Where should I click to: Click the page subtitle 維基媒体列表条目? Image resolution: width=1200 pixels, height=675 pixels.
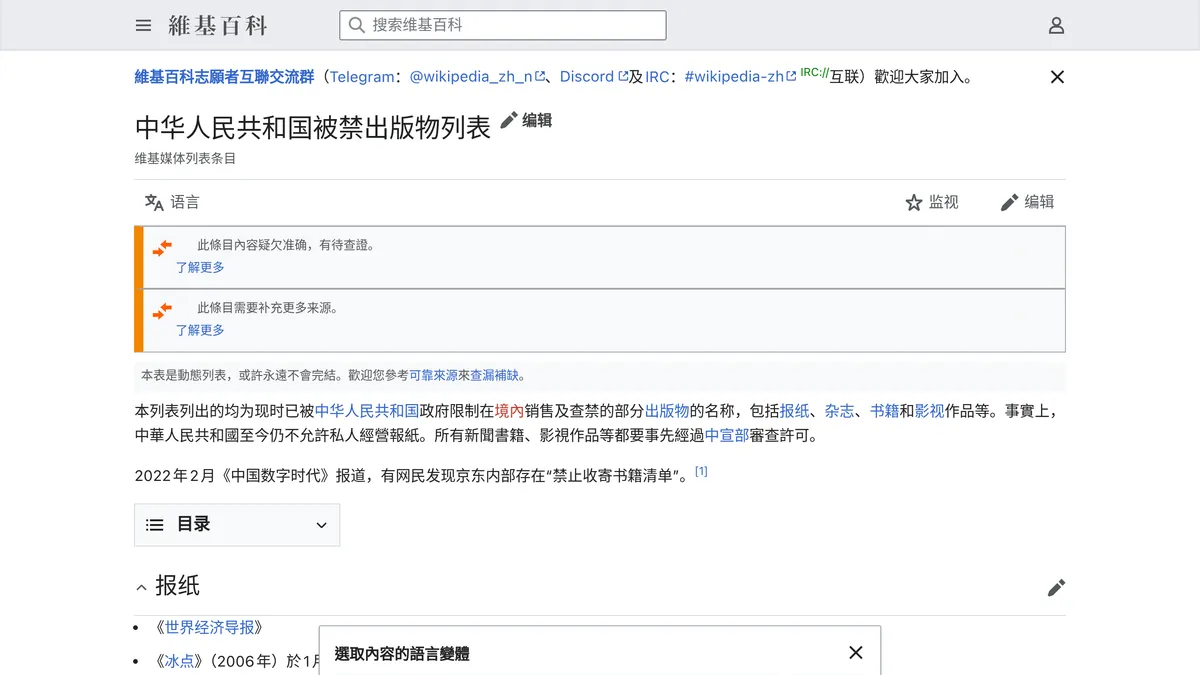[185, 158]
